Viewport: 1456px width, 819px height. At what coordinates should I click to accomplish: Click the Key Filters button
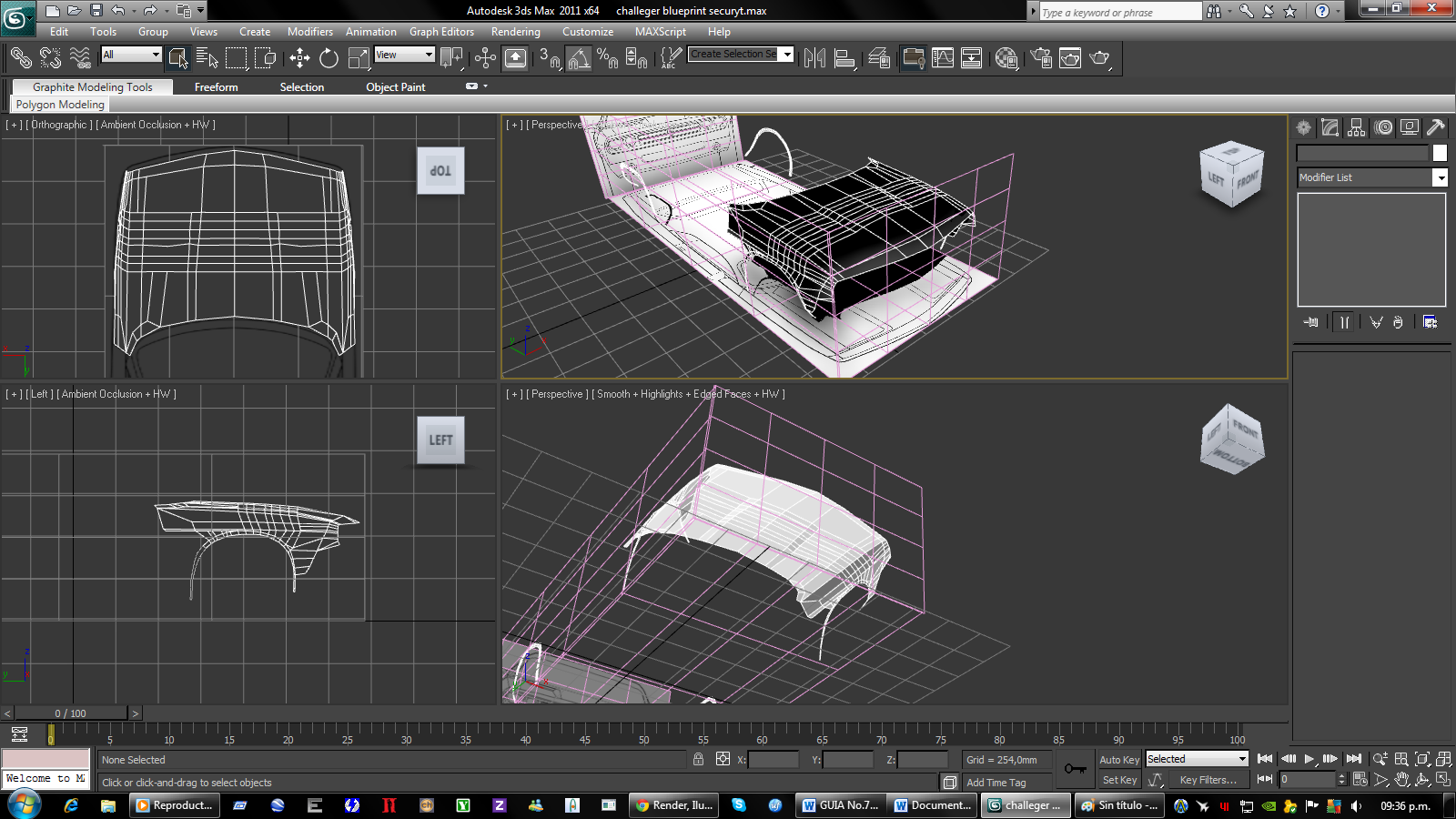(1208, 780)
